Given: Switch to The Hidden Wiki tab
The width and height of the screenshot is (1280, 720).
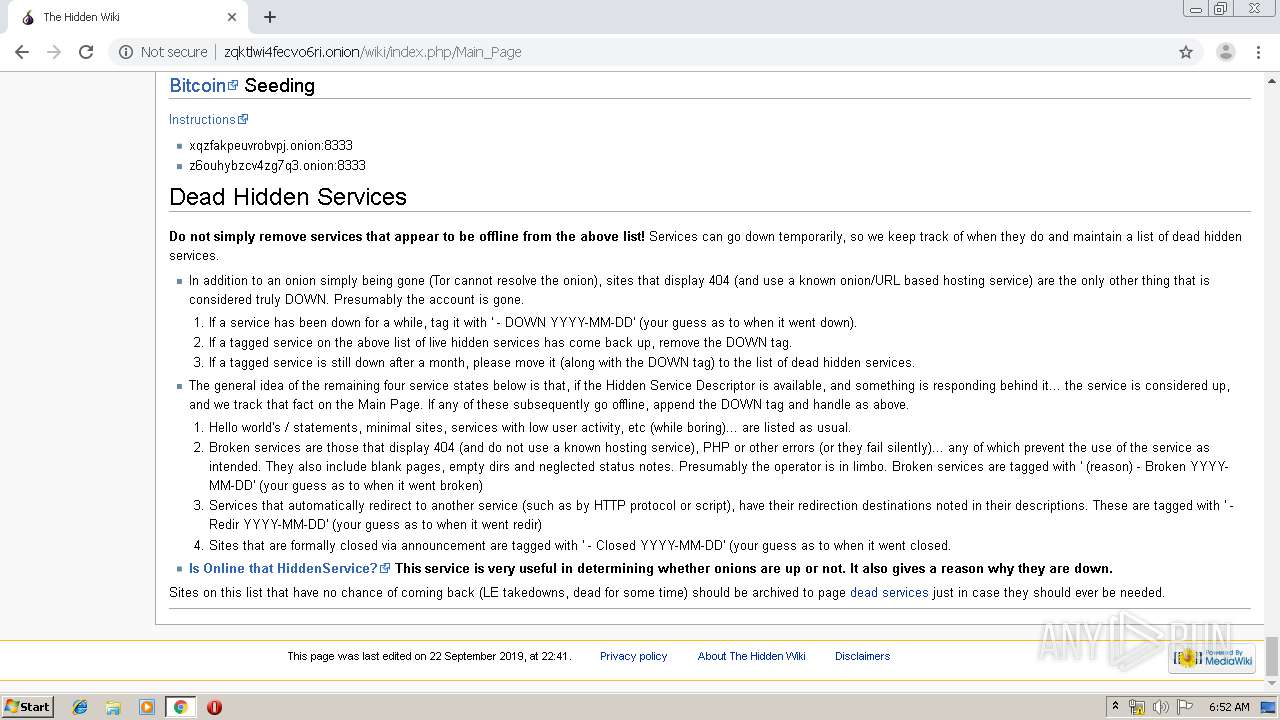Looking at the screenshot, I should (x=120, y=17).
